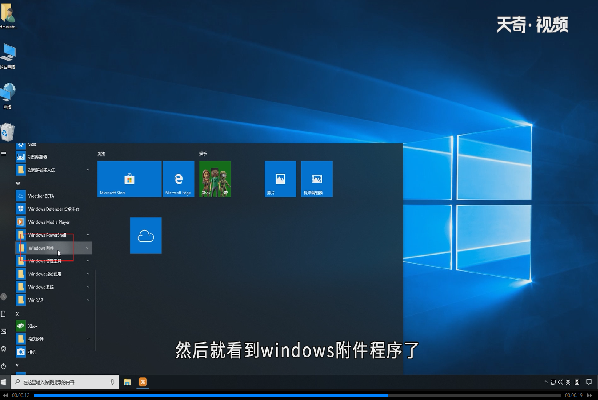Open the Photos tile with the picture icon
Screen dimensions: 598x400
(280, 179)
